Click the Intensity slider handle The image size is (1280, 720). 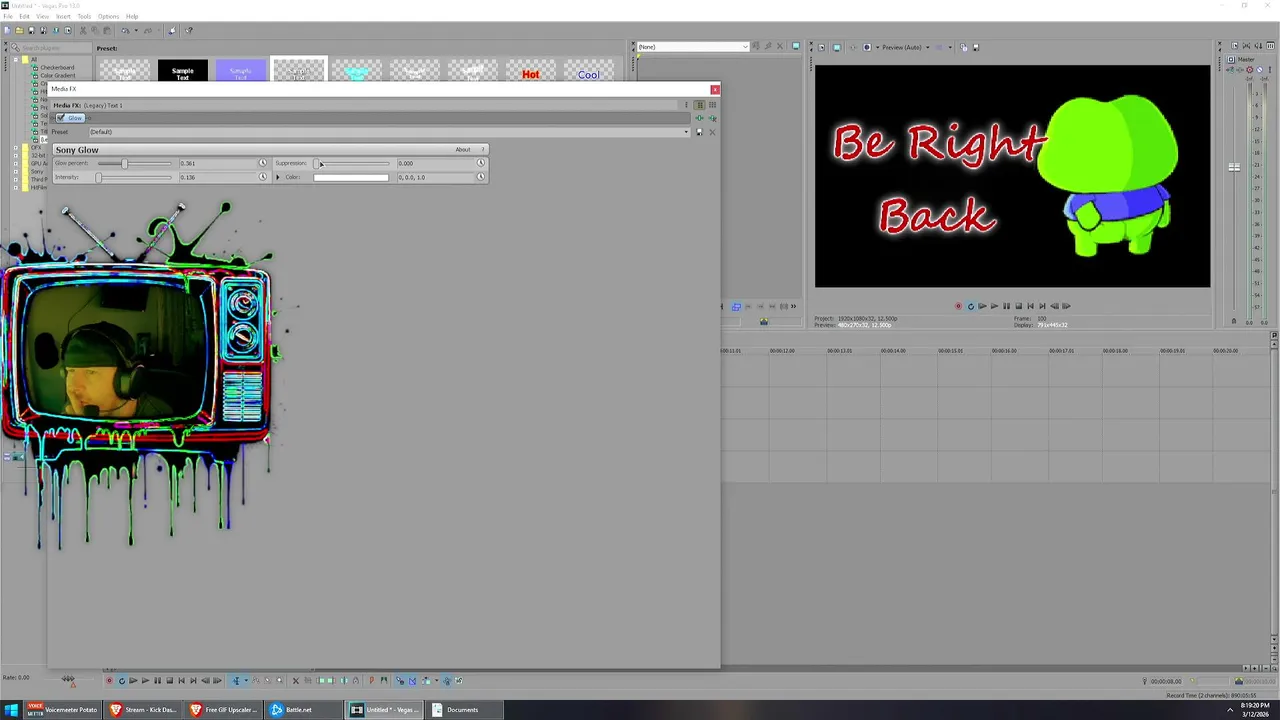(x=98, y=177)
